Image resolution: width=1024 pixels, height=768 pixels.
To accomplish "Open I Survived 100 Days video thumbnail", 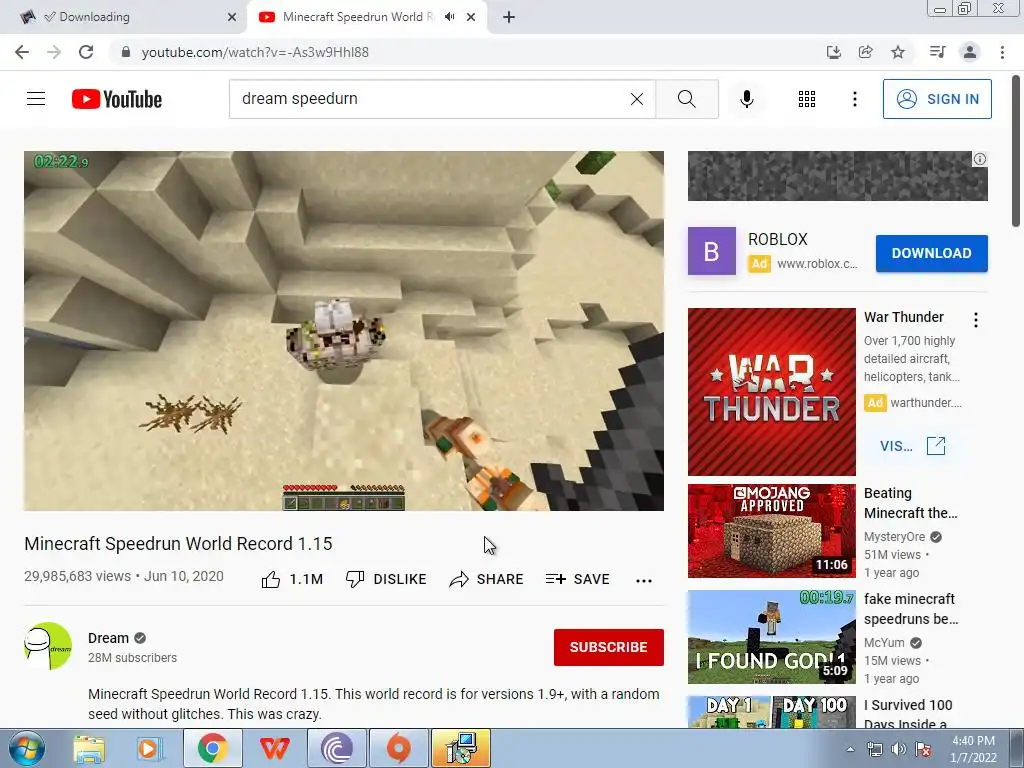I will tap(771, 712).
